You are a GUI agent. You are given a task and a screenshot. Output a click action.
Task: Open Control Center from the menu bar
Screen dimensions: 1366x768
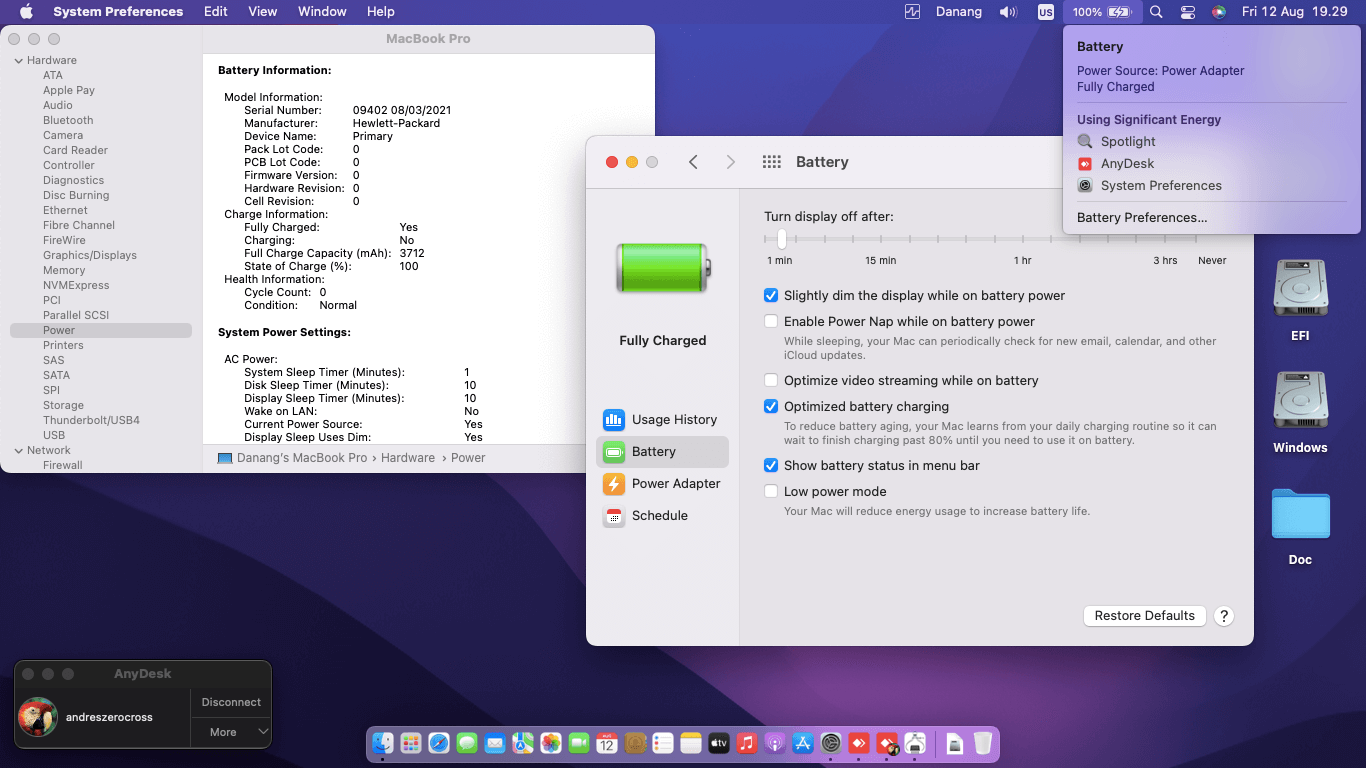[1187, 12]
